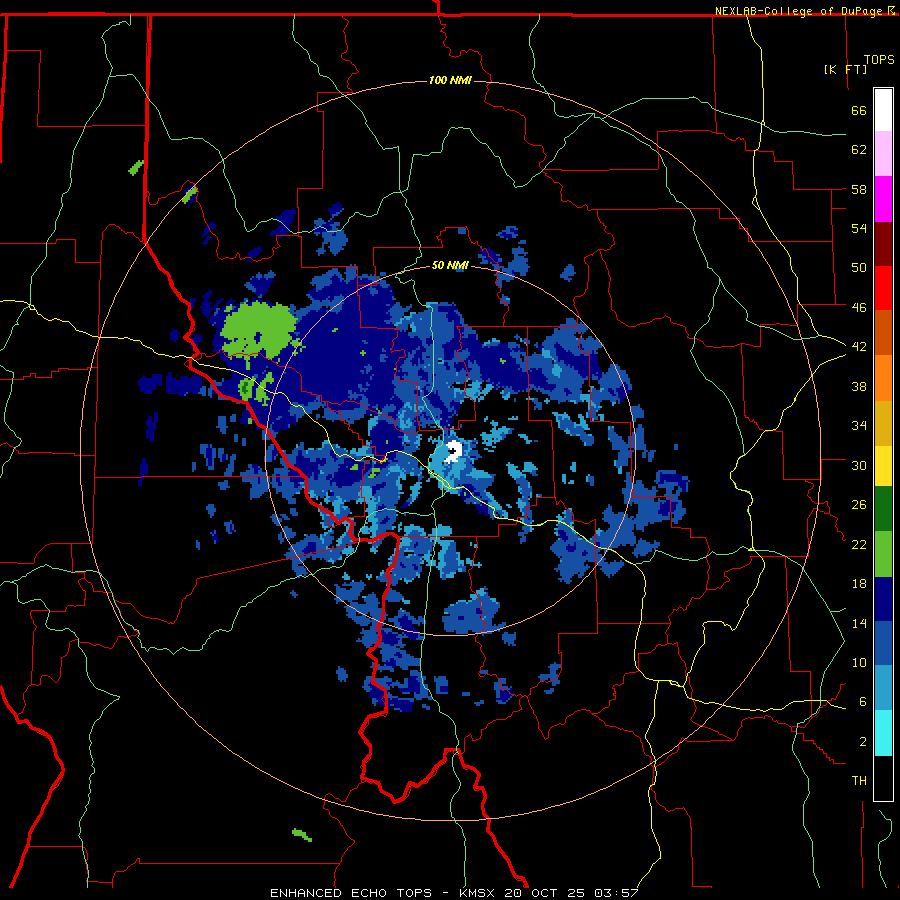Click the 38 value on the scale

(859, 386)
